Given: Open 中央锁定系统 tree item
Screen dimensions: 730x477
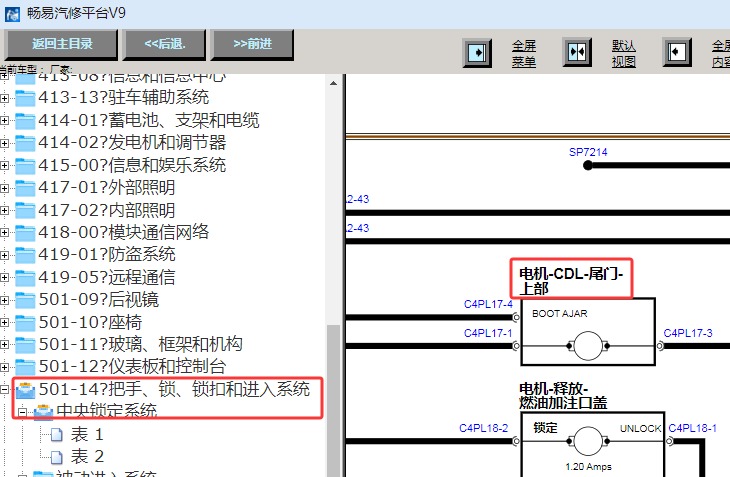Looking at the screenshot, I should (107, 411).
